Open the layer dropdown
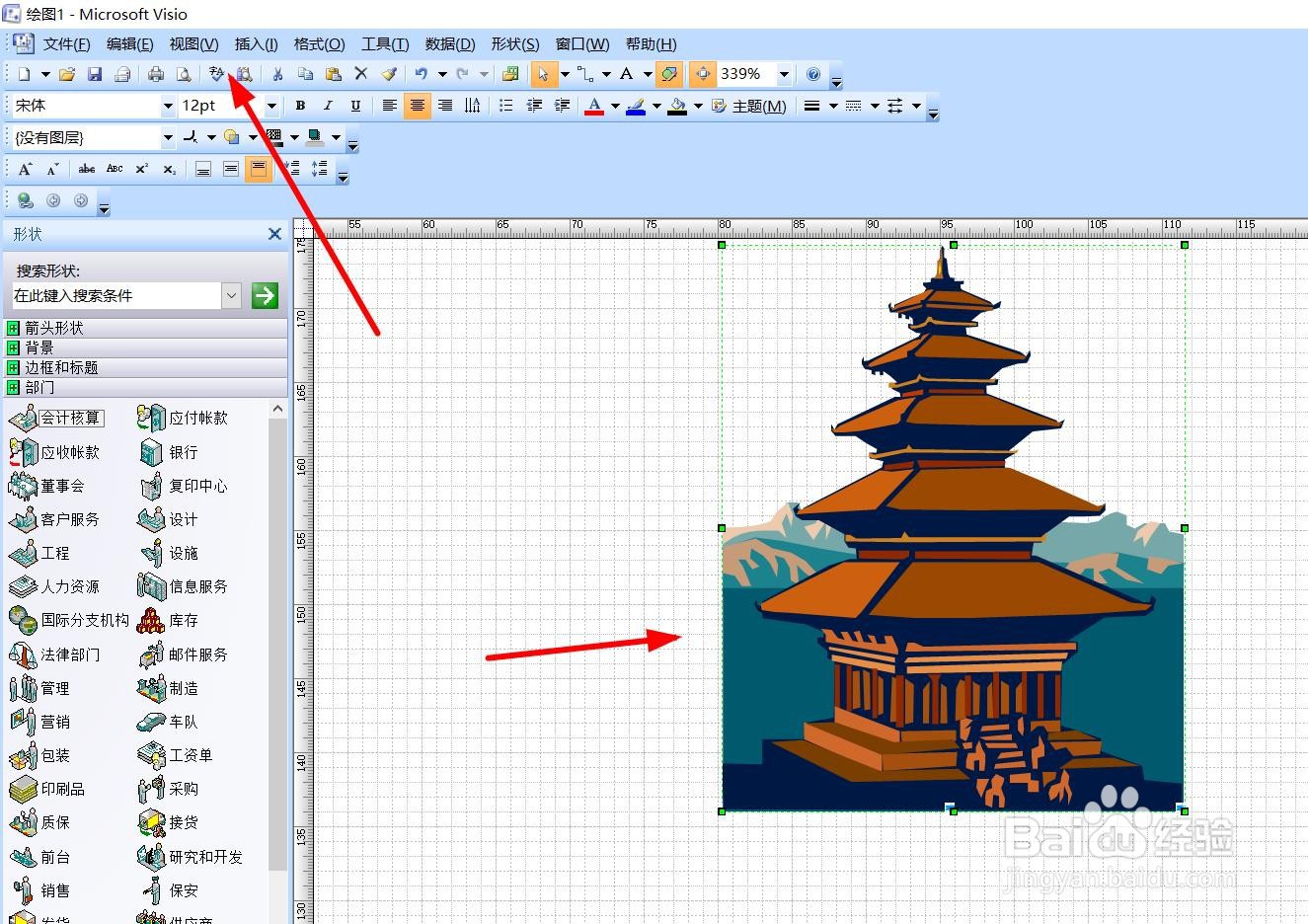Screen dimensions: 1308x924 tap(168, 137)
